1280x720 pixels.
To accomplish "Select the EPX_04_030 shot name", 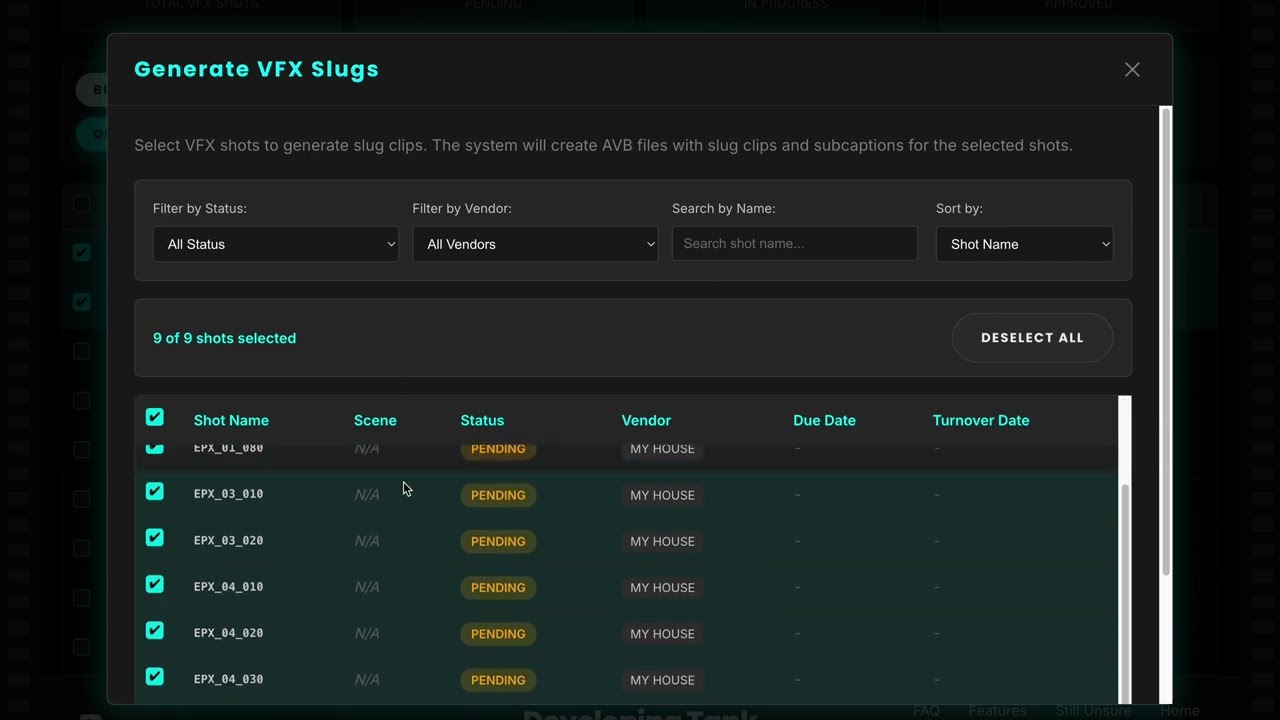I will [x=228, y=679].
